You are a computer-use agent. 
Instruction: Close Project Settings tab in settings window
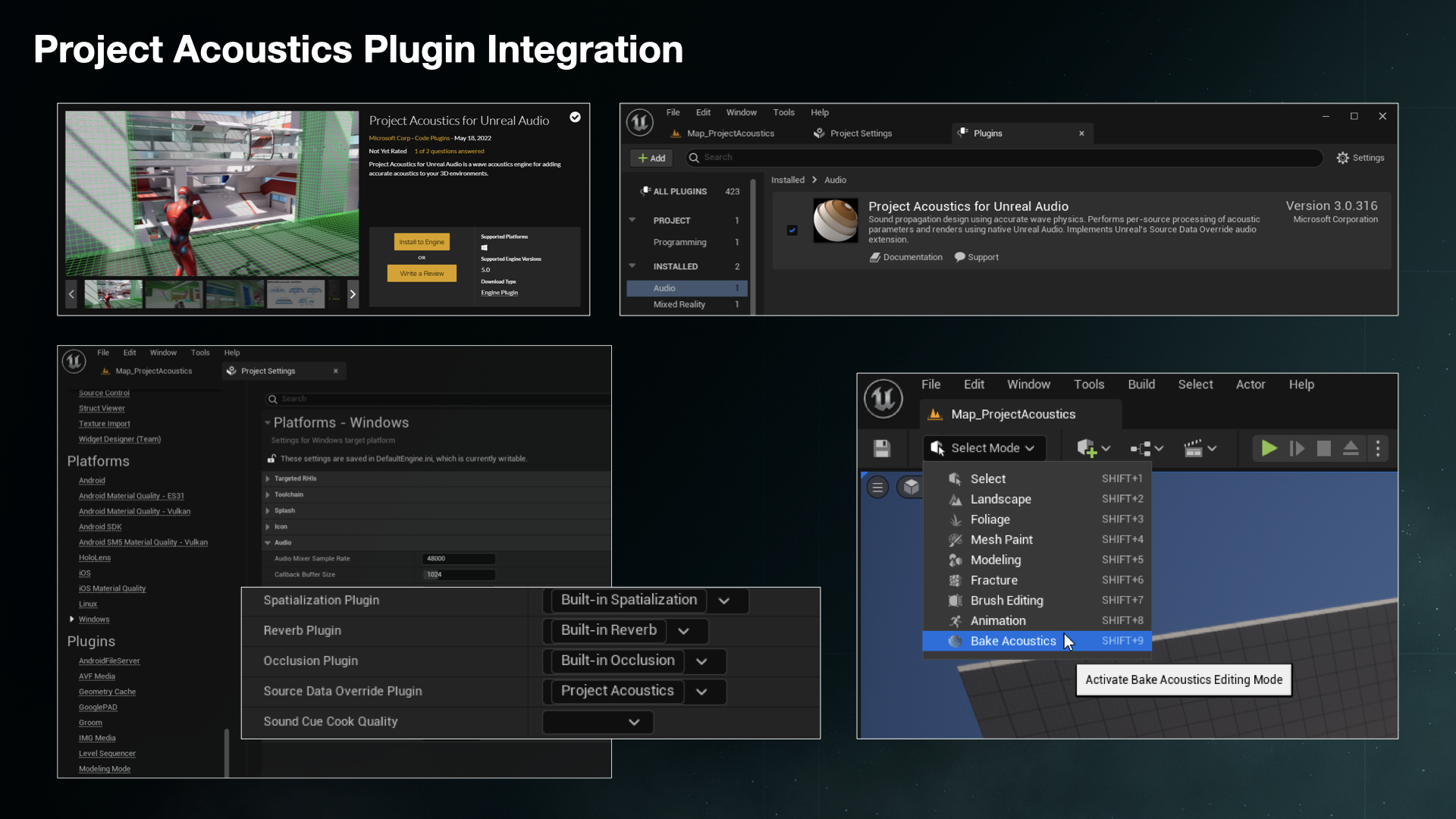[336, 371]
